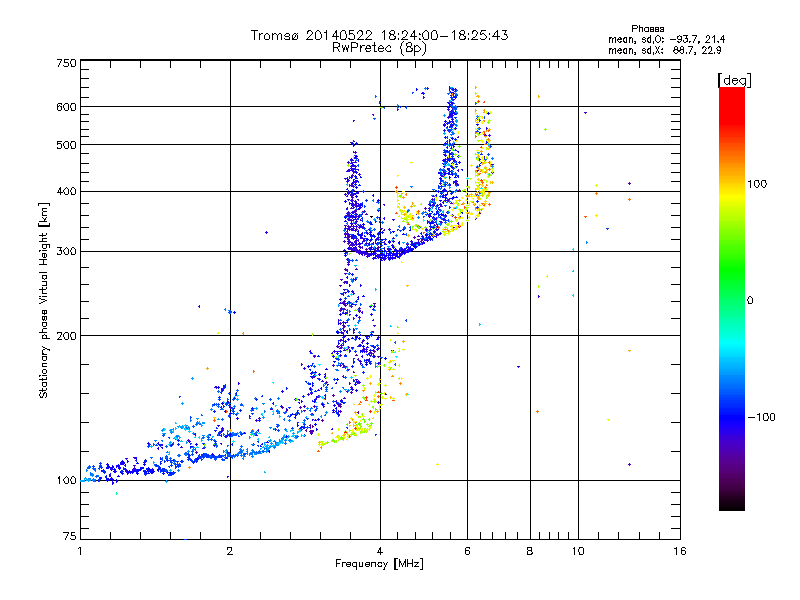Click the colorbar label '100'

[x=757, y=184]
